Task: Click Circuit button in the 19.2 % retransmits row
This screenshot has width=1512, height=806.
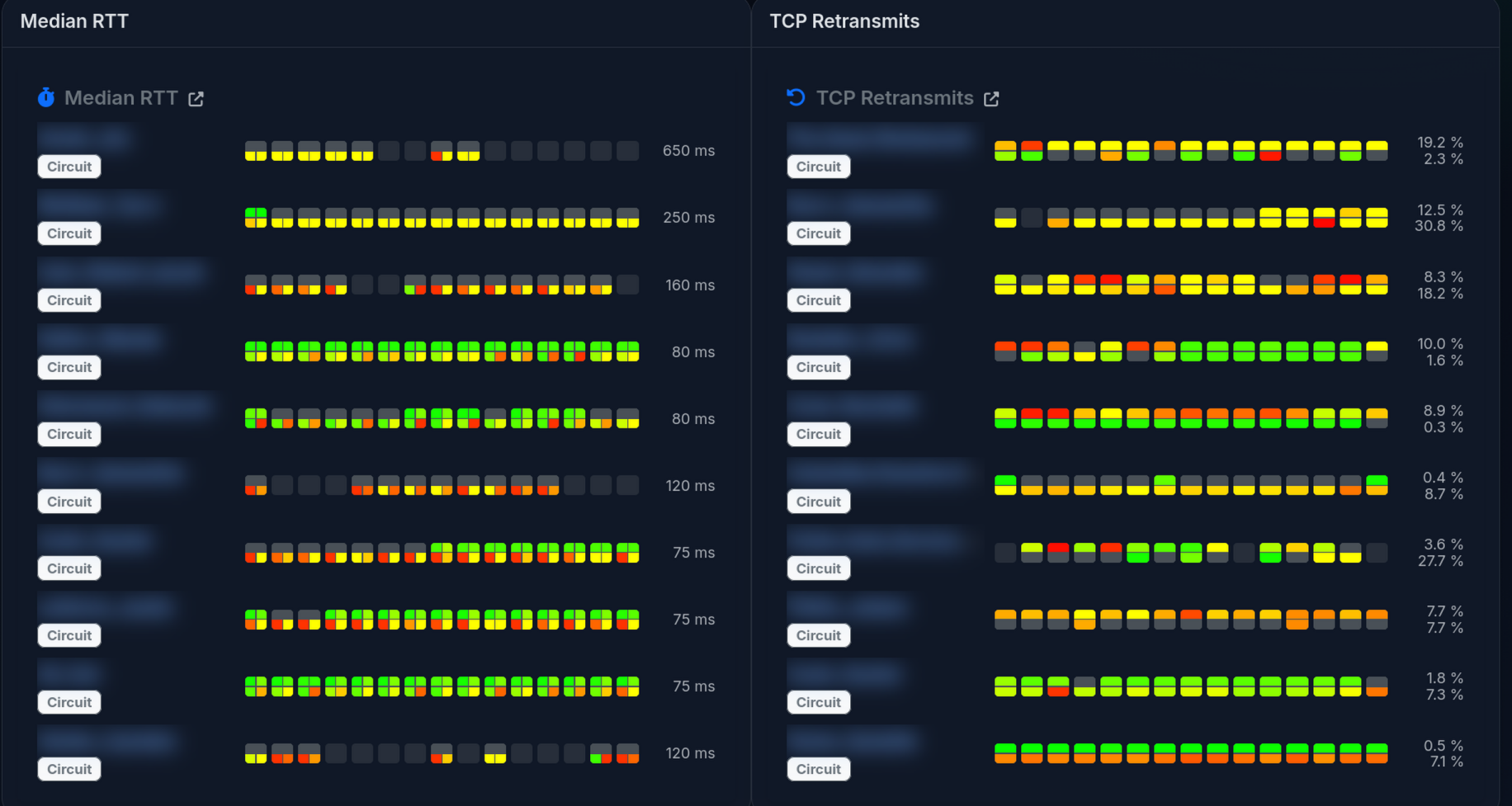Action: click(x=818, y=167)
